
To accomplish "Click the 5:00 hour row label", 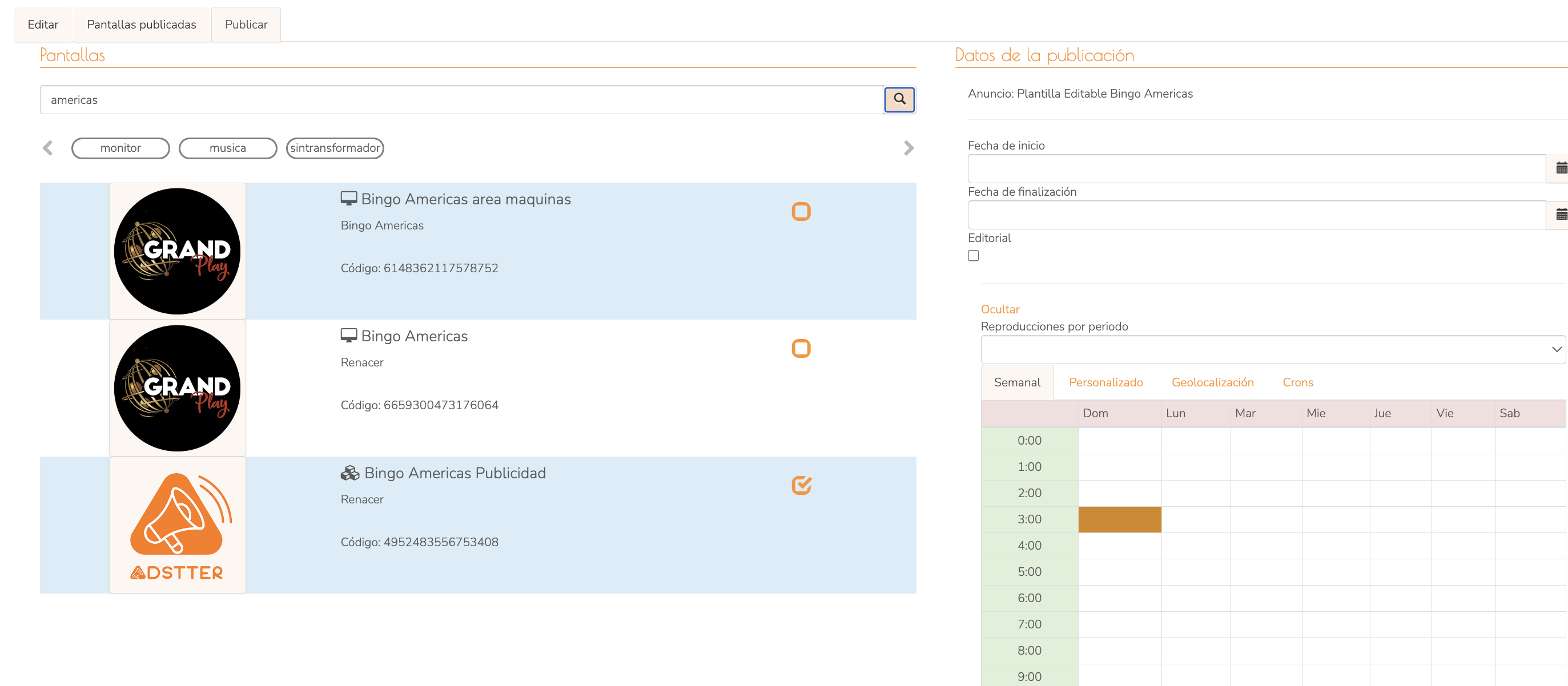I will coord(1030,572).
